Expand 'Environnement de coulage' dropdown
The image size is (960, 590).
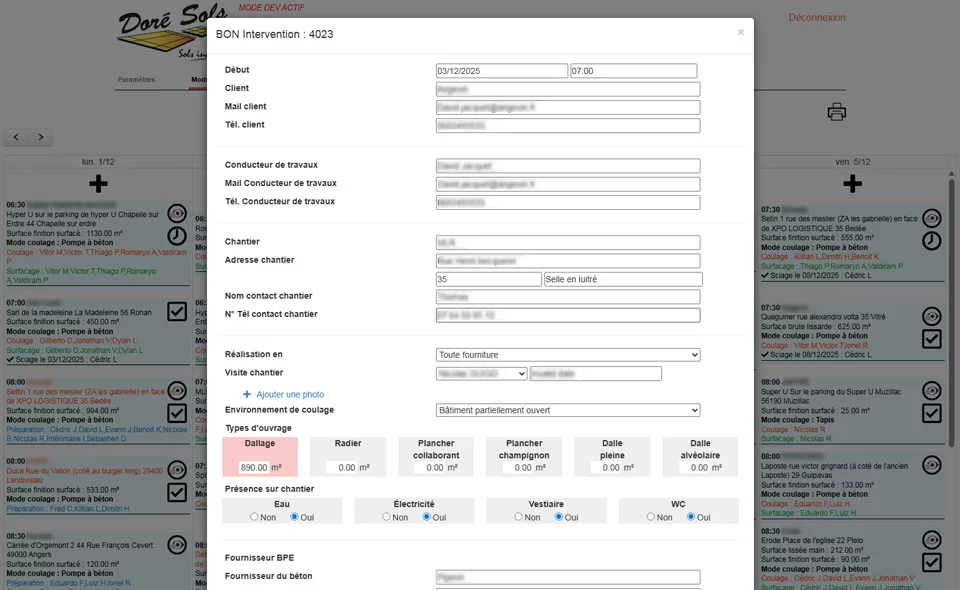568,410
